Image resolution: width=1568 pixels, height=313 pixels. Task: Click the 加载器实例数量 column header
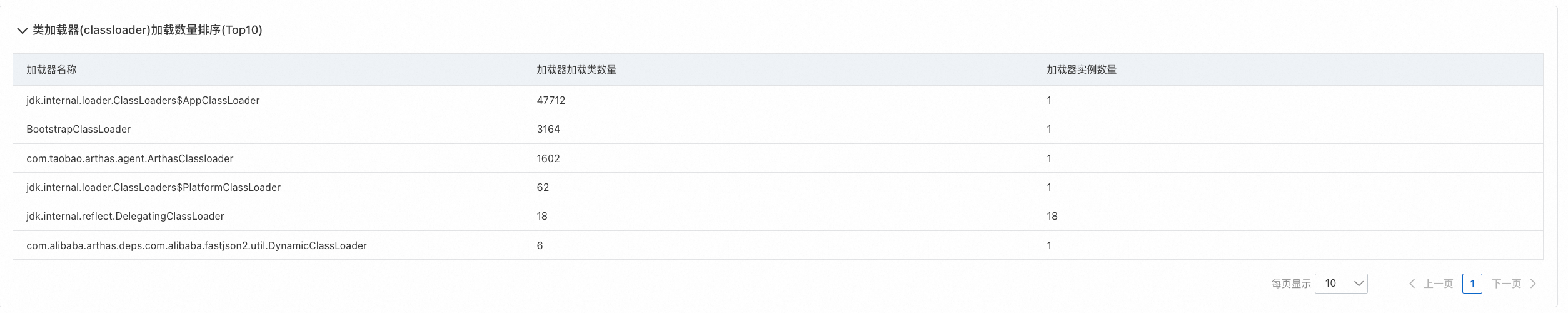[1082, 70]
